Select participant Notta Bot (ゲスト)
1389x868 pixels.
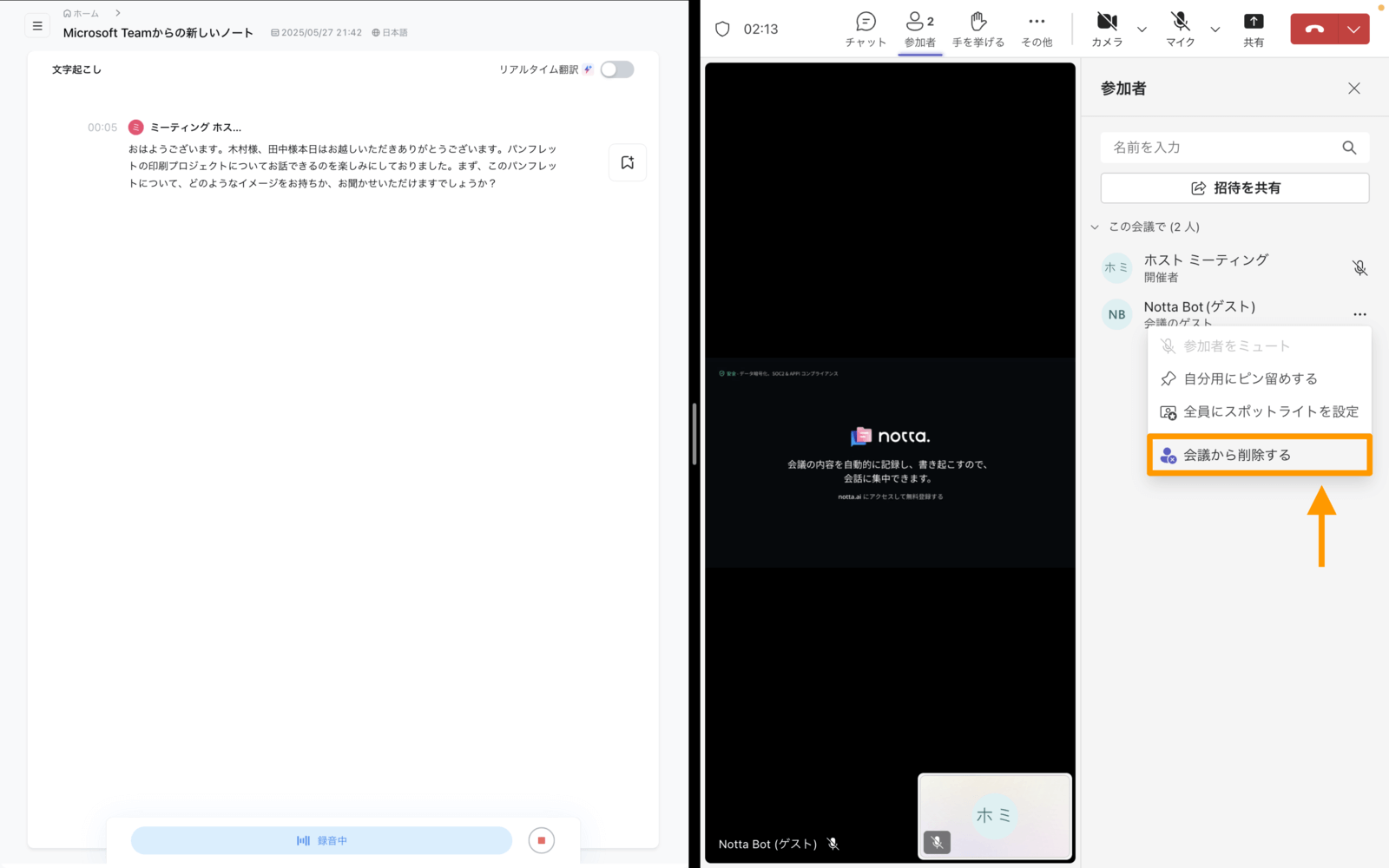(x=1200, y=307)
